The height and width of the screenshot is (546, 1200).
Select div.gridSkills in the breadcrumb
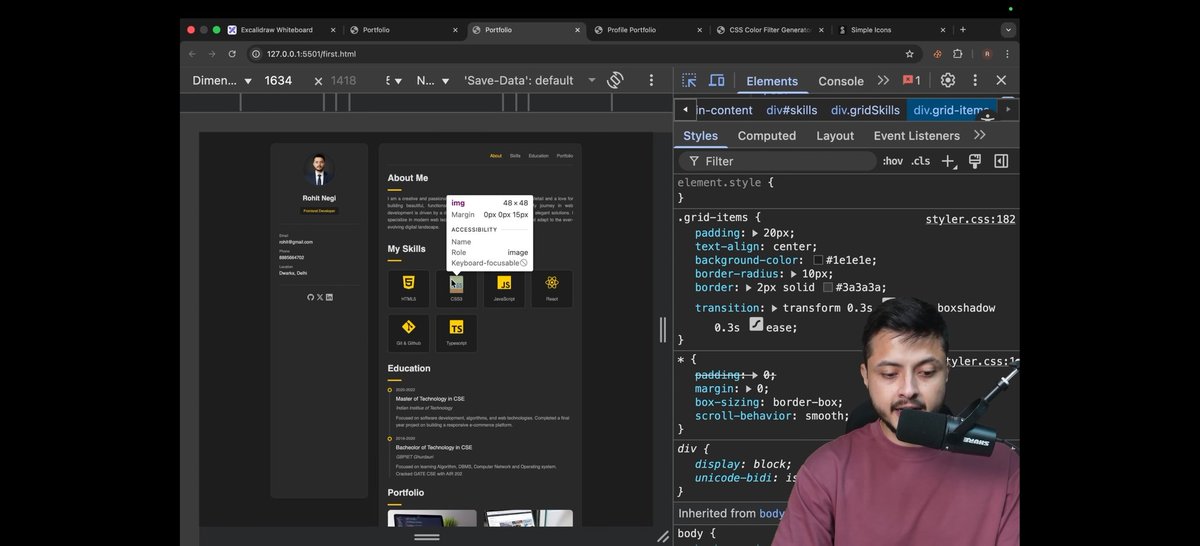[865, 110]
